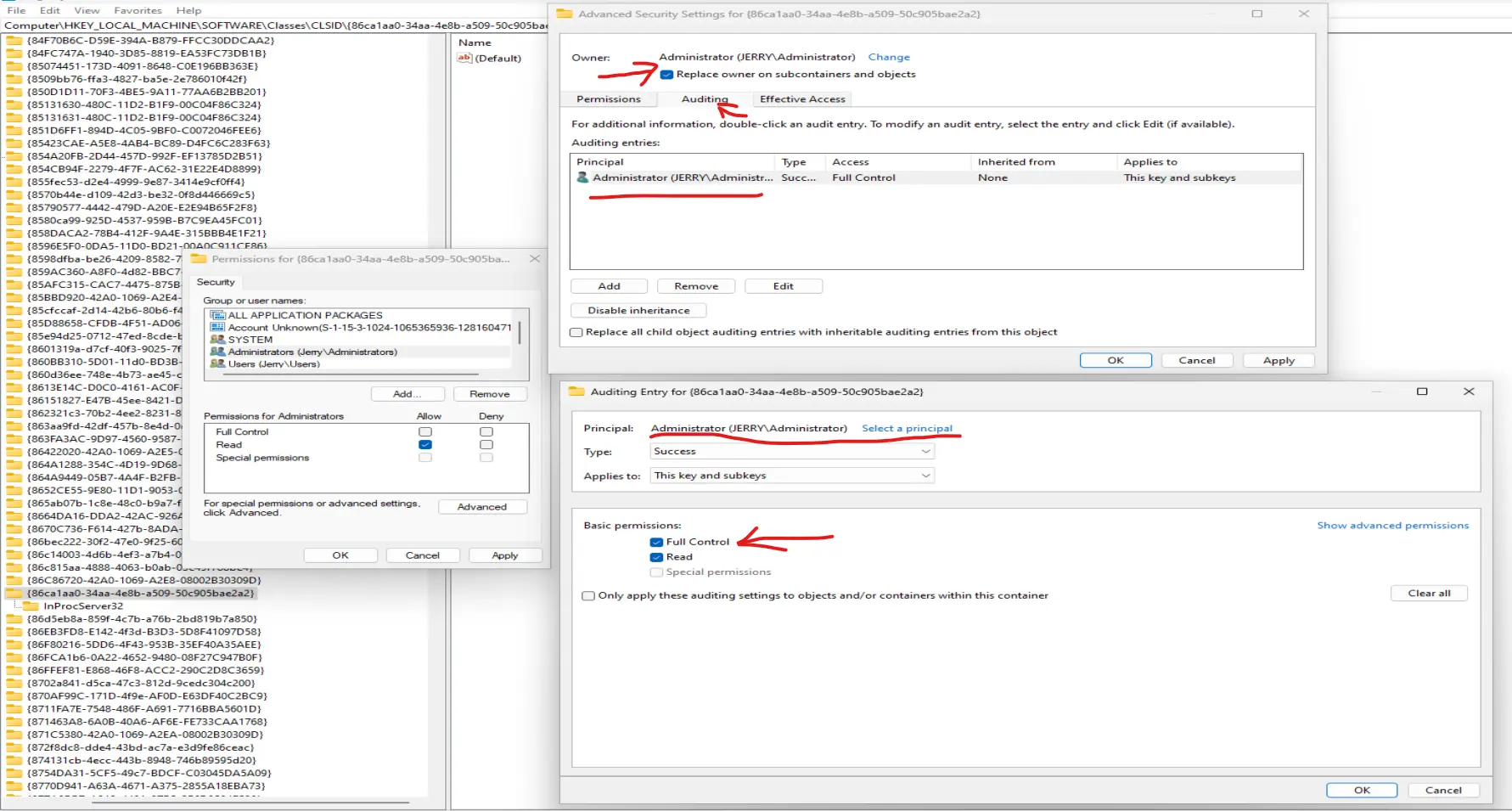Switch to the Effective Access tab

[x=802, y=99]
